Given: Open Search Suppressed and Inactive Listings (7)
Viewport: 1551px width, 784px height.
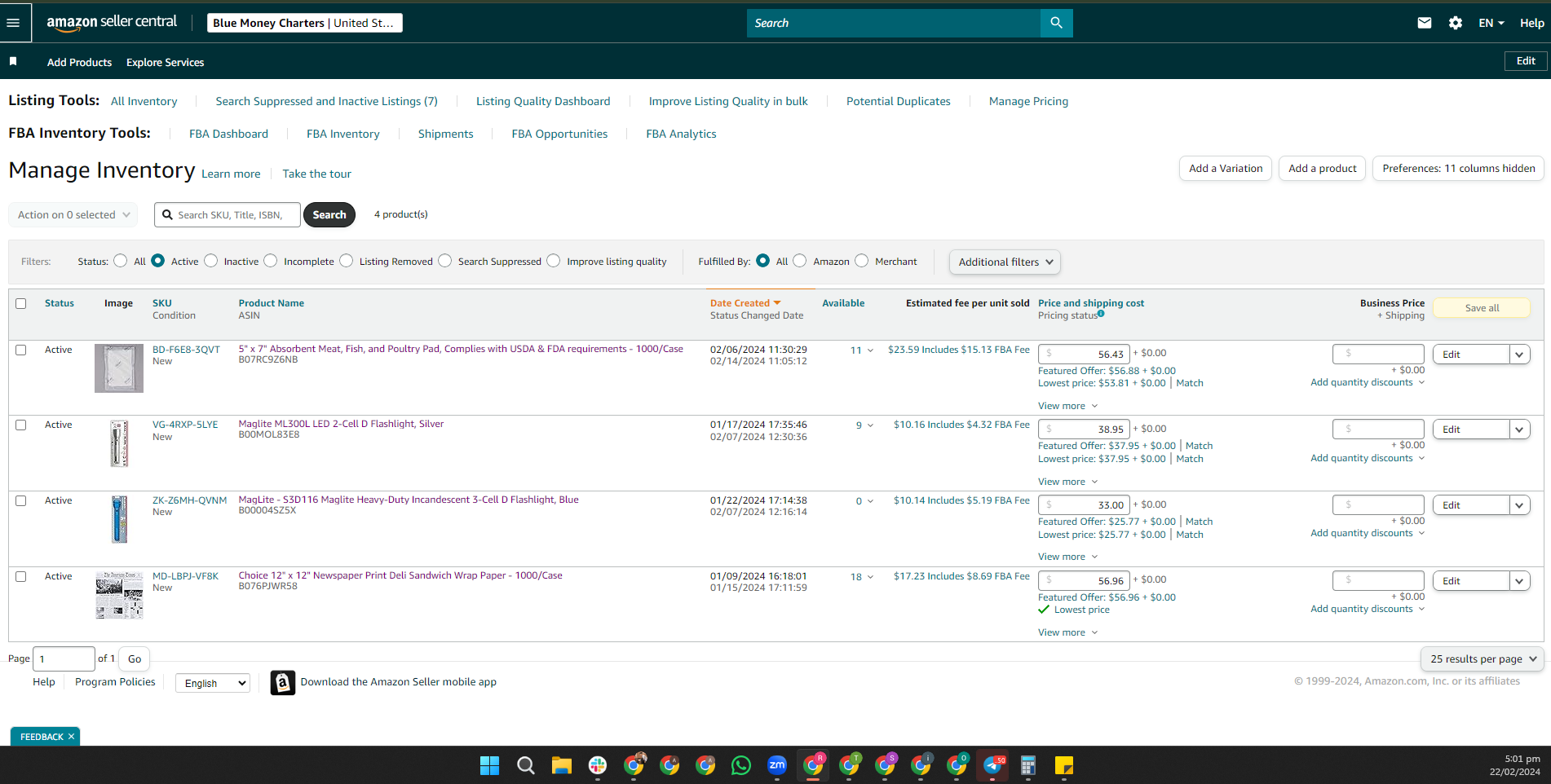Looking at the screenshot, I should click(326, 101).
